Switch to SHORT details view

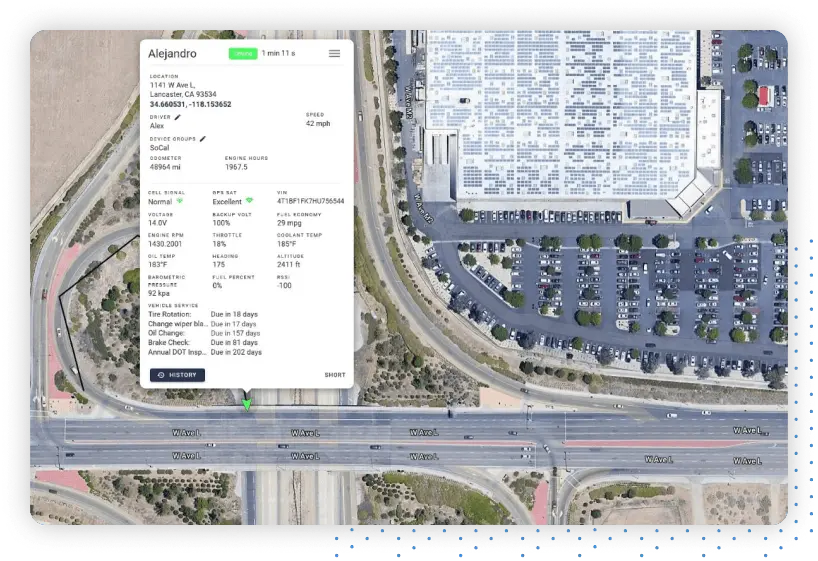point(334,375)
